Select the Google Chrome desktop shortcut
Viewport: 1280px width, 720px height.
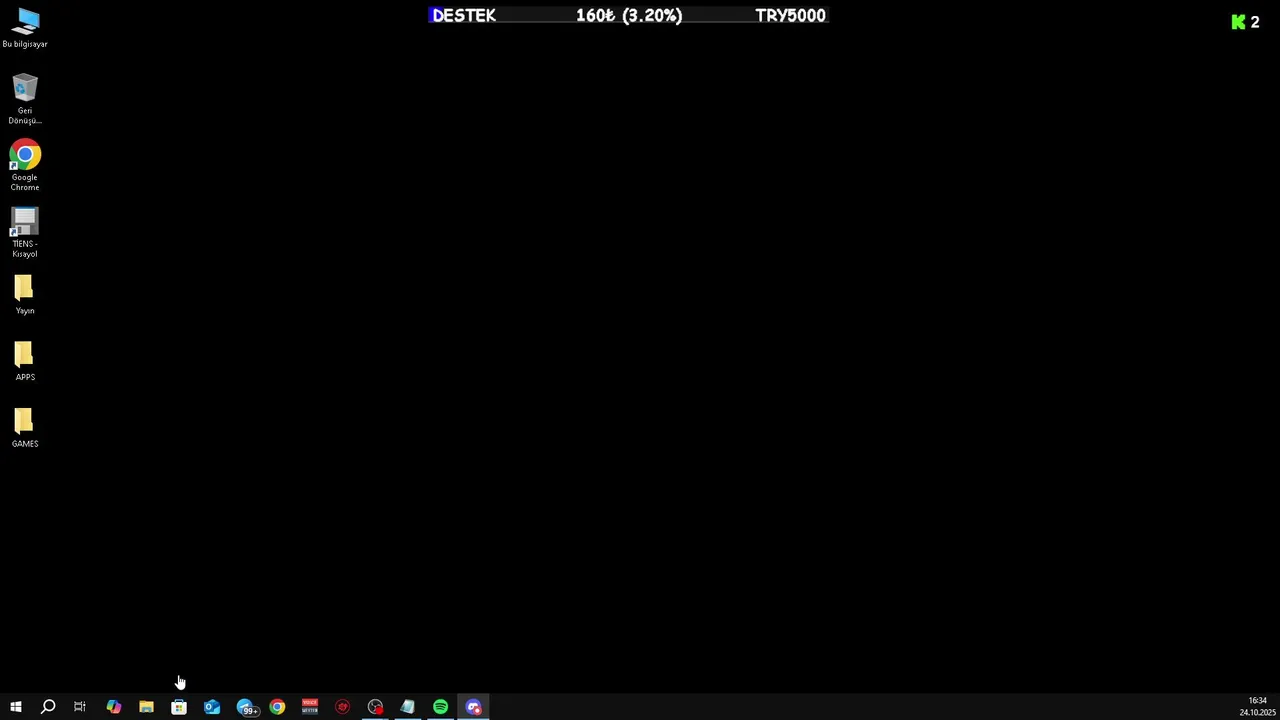click(25, 165)
